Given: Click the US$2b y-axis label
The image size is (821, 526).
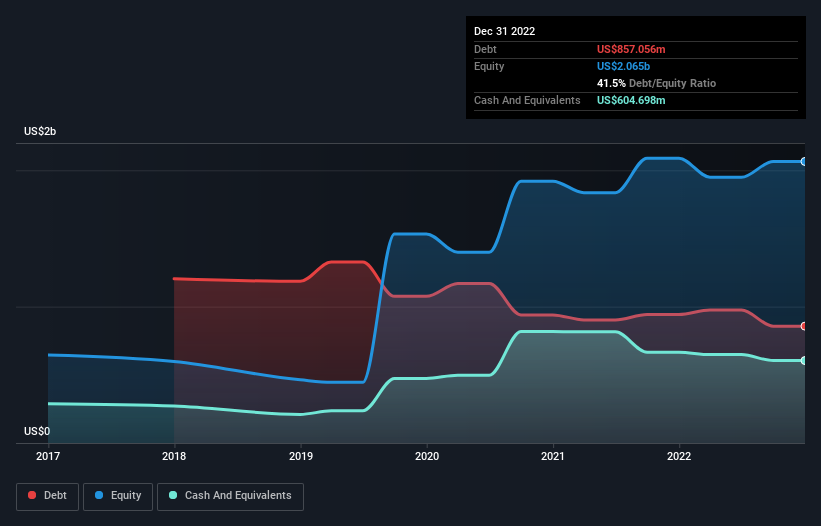Looking at the screenshot, I should point(40,131).
